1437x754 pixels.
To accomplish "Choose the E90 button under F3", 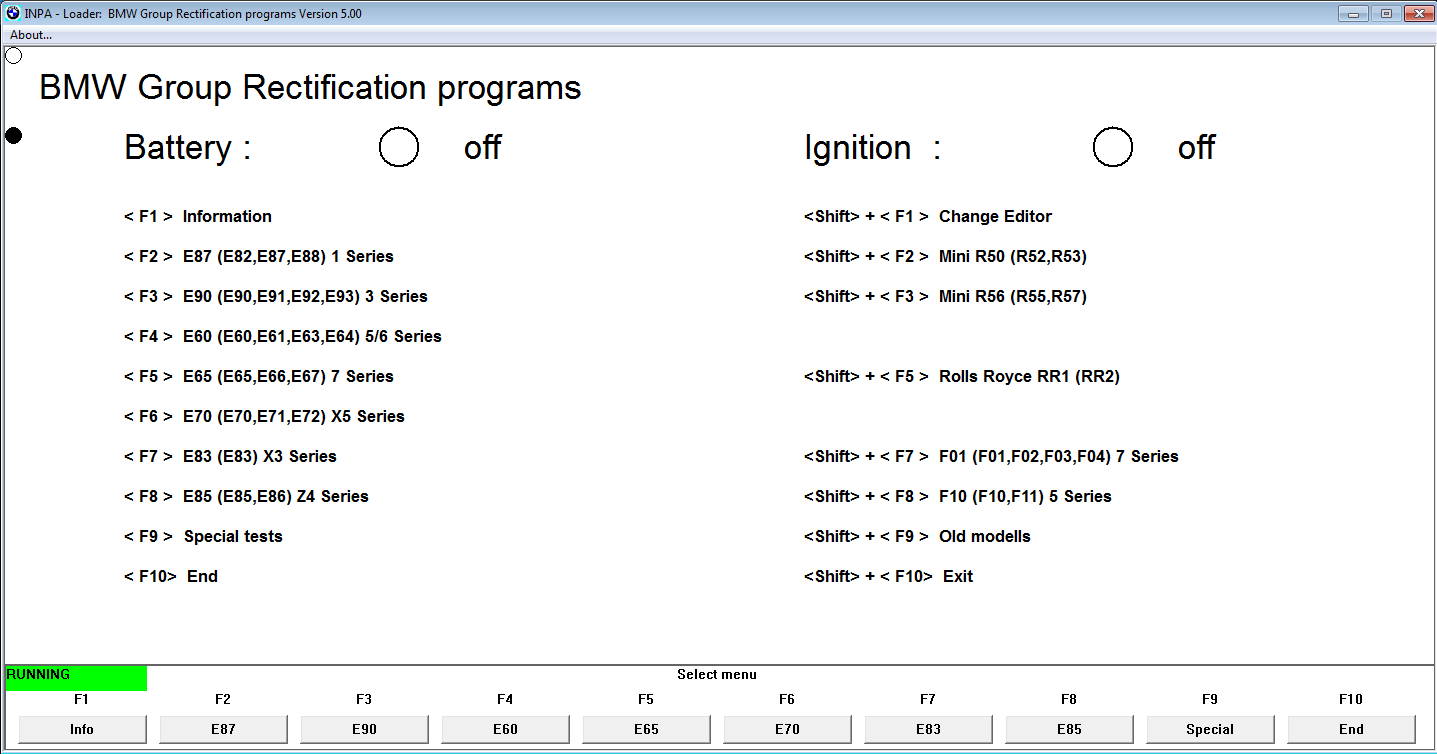I will pyautogui.click(x=364, y=729).
